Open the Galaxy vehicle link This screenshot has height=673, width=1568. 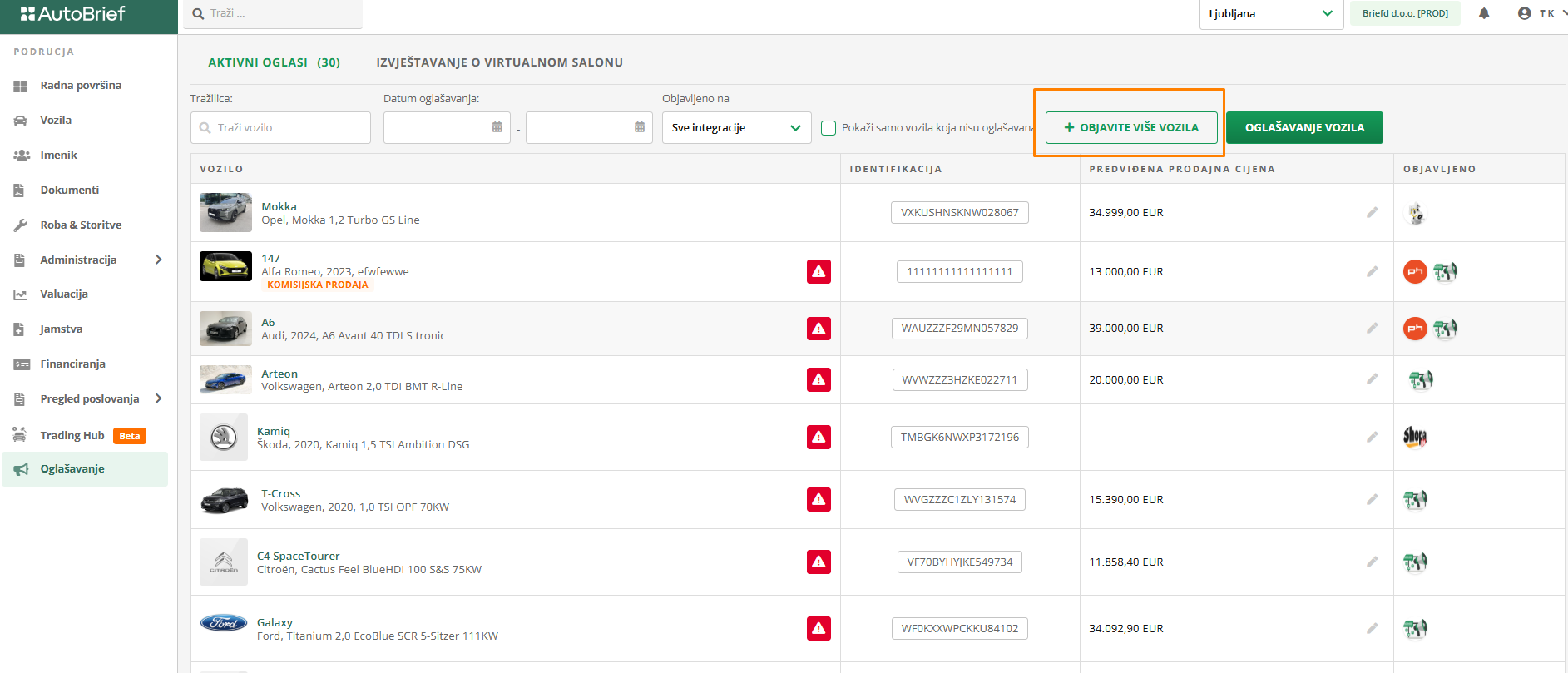click(x=275, y=622)
